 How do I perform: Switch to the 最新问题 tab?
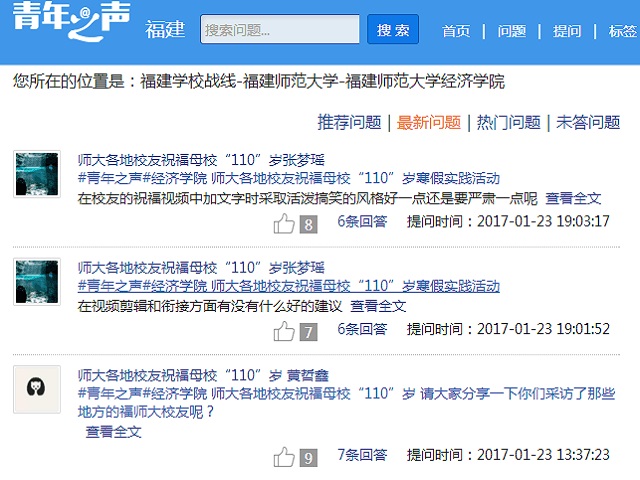click(x=429, y=122)
